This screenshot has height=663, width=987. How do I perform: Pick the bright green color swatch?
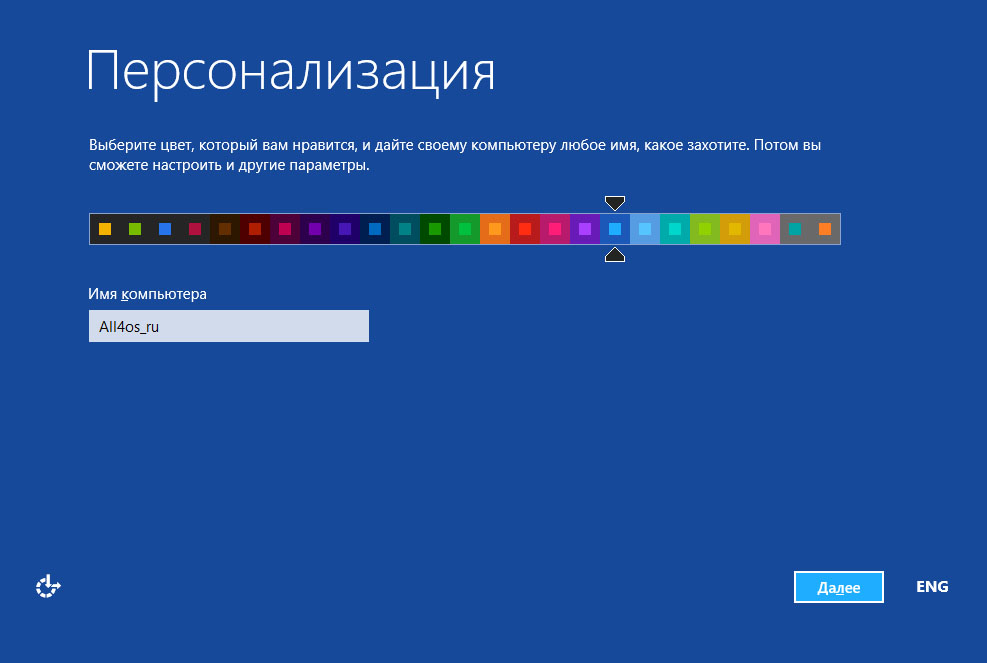point(465,229)
